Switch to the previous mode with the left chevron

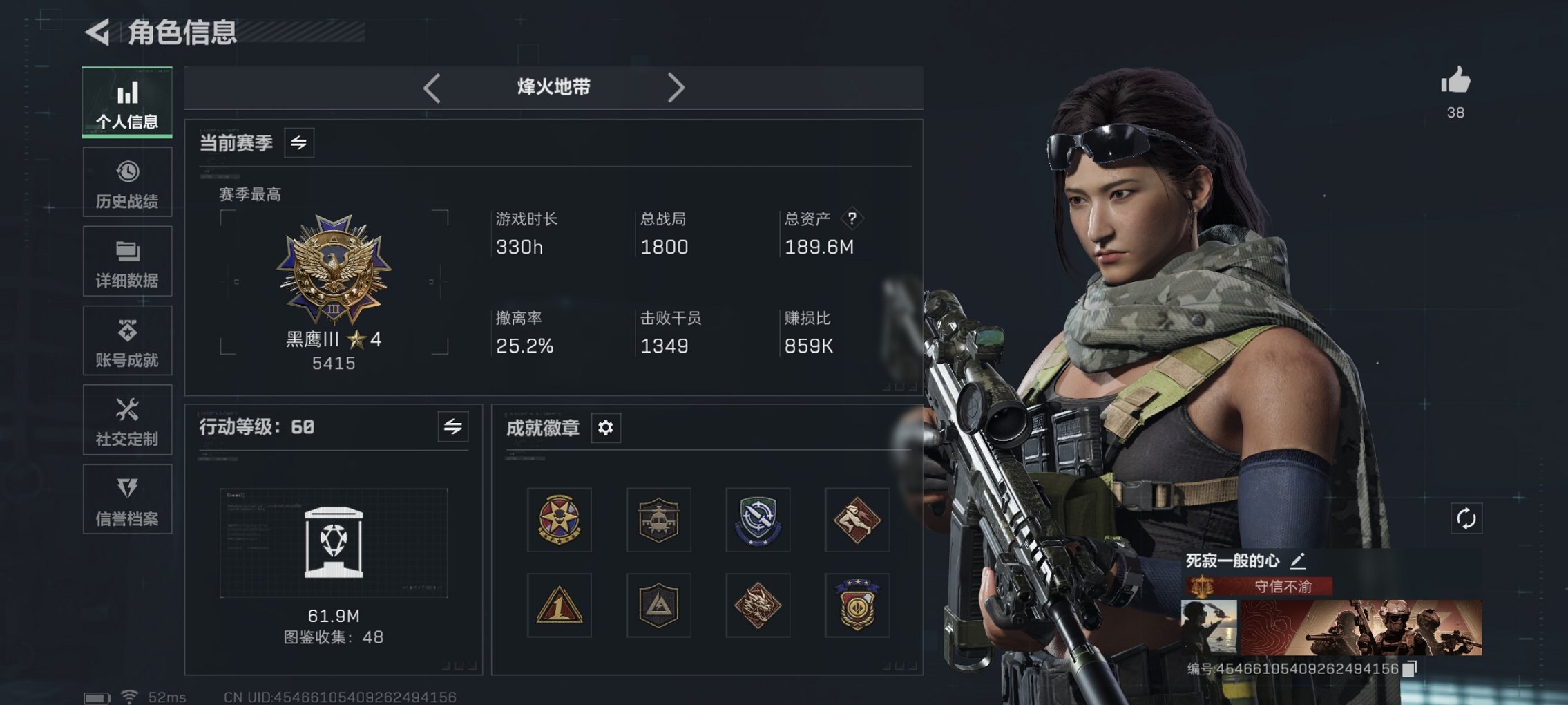[432, 88]
